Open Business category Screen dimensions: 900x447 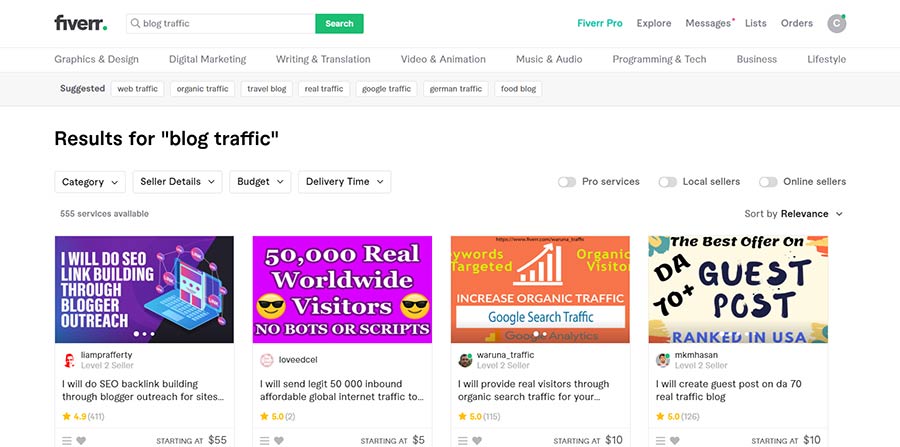757,59
